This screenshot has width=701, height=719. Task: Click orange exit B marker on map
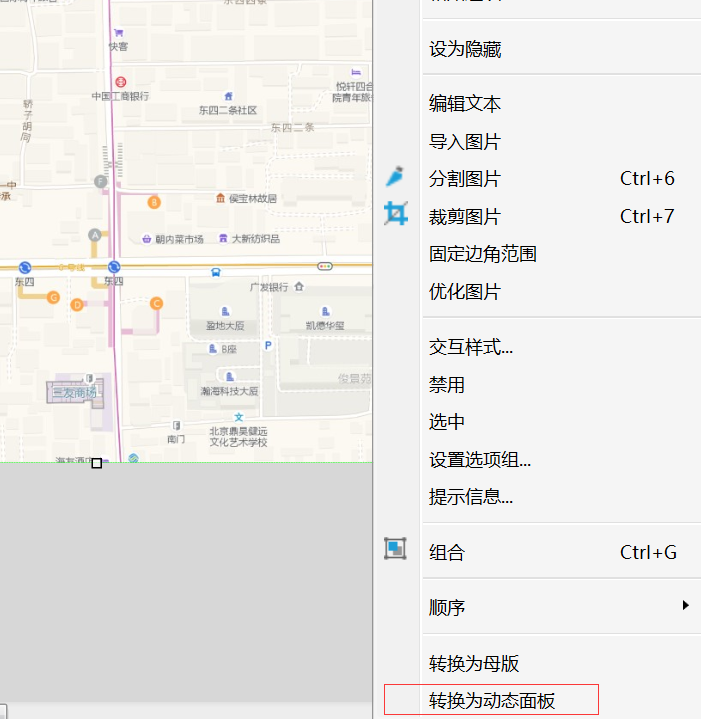click(154, 202)
